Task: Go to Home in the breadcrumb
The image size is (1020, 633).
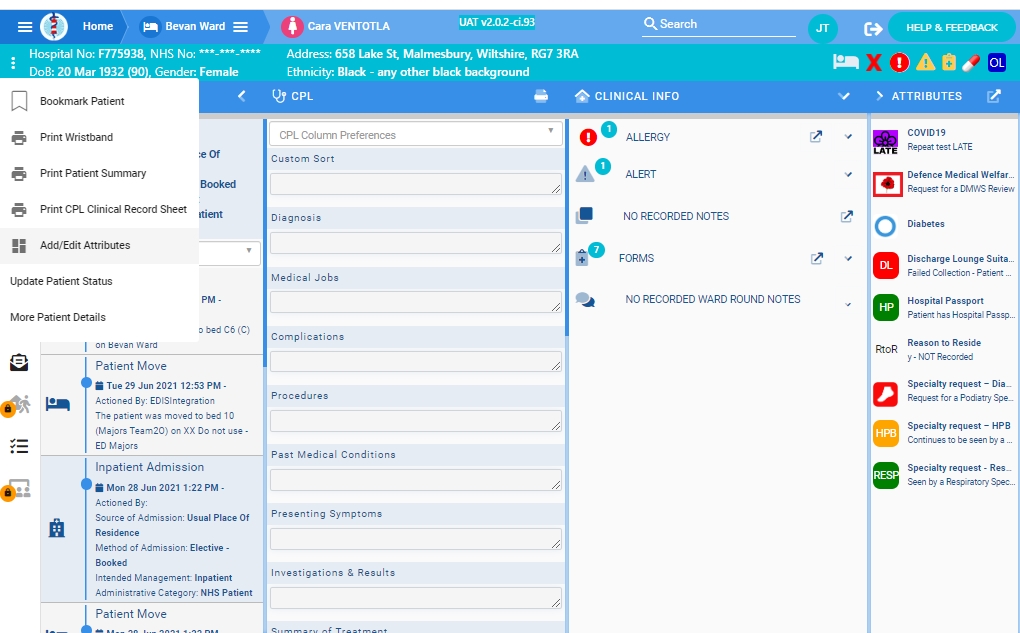Action: pyautogui.click(x=98, y=27)
